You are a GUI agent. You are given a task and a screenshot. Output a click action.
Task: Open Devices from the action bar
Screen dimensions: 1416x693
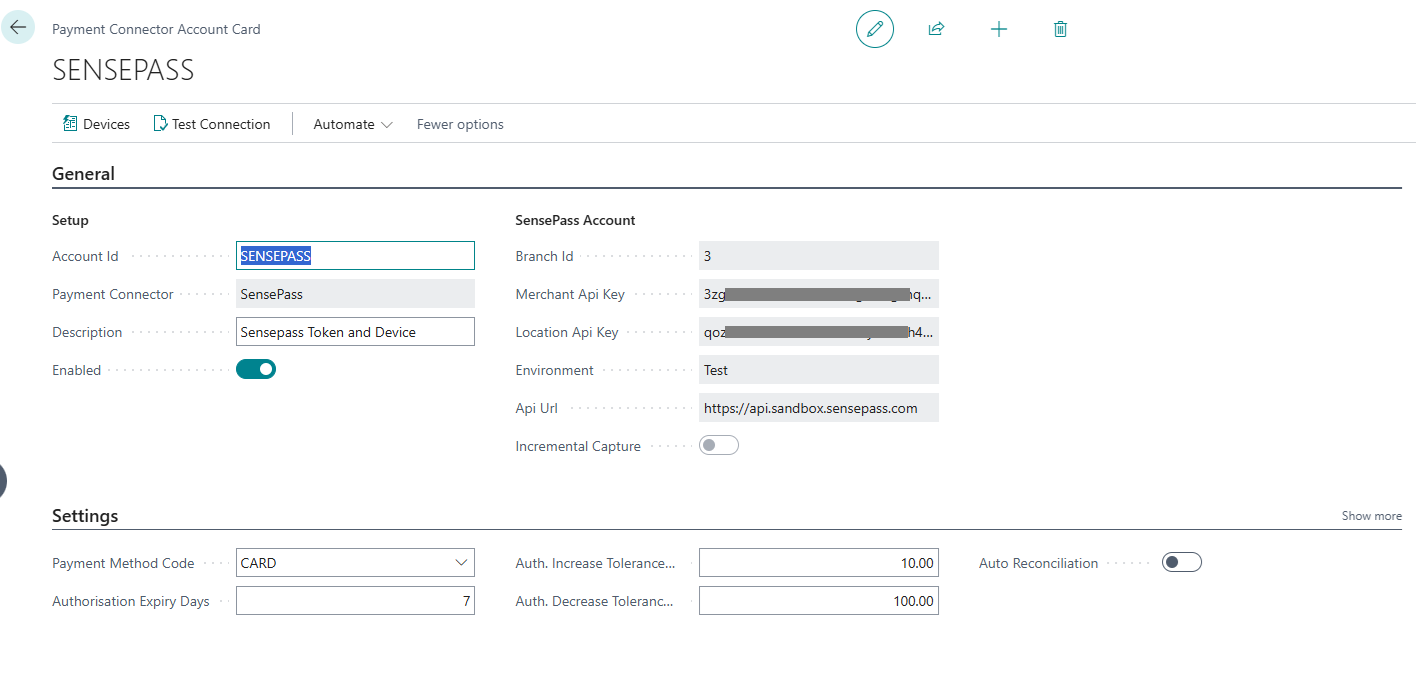pos(96,124)
